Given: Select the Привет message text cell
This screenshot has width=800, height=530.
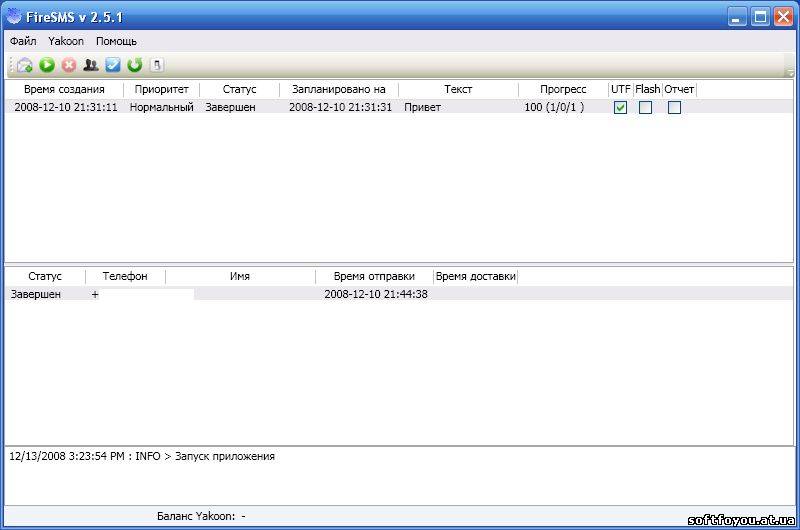Looking at the screenshot, I should [422, 107].
